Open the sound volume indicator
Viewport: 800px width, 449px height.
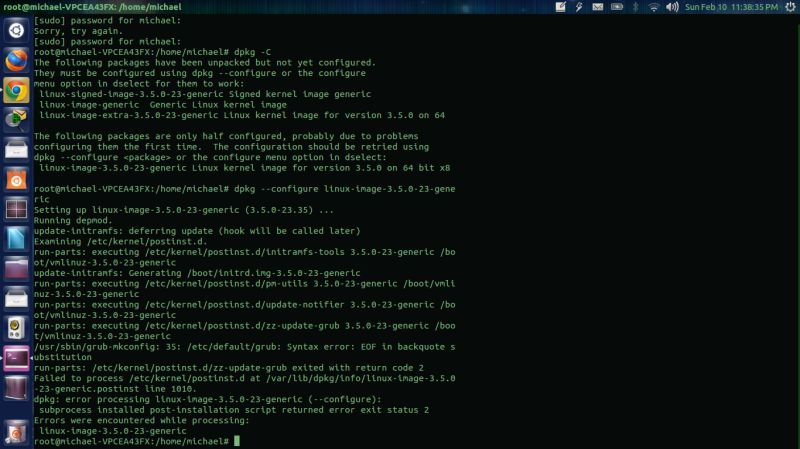(672, 7)
